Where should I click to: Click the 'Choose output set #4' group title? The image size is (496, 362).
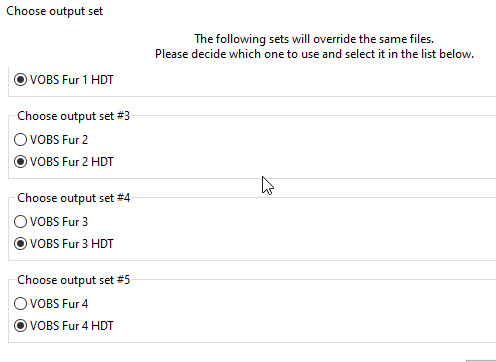click(73, 198)
